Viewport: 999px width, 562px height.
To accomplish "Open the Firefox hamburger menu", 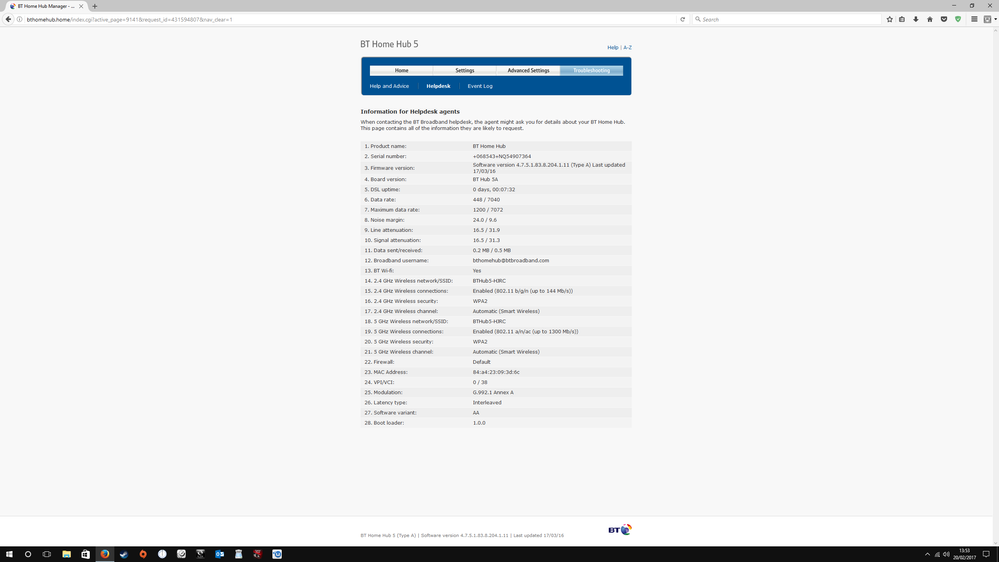I will tap(974, 19).
